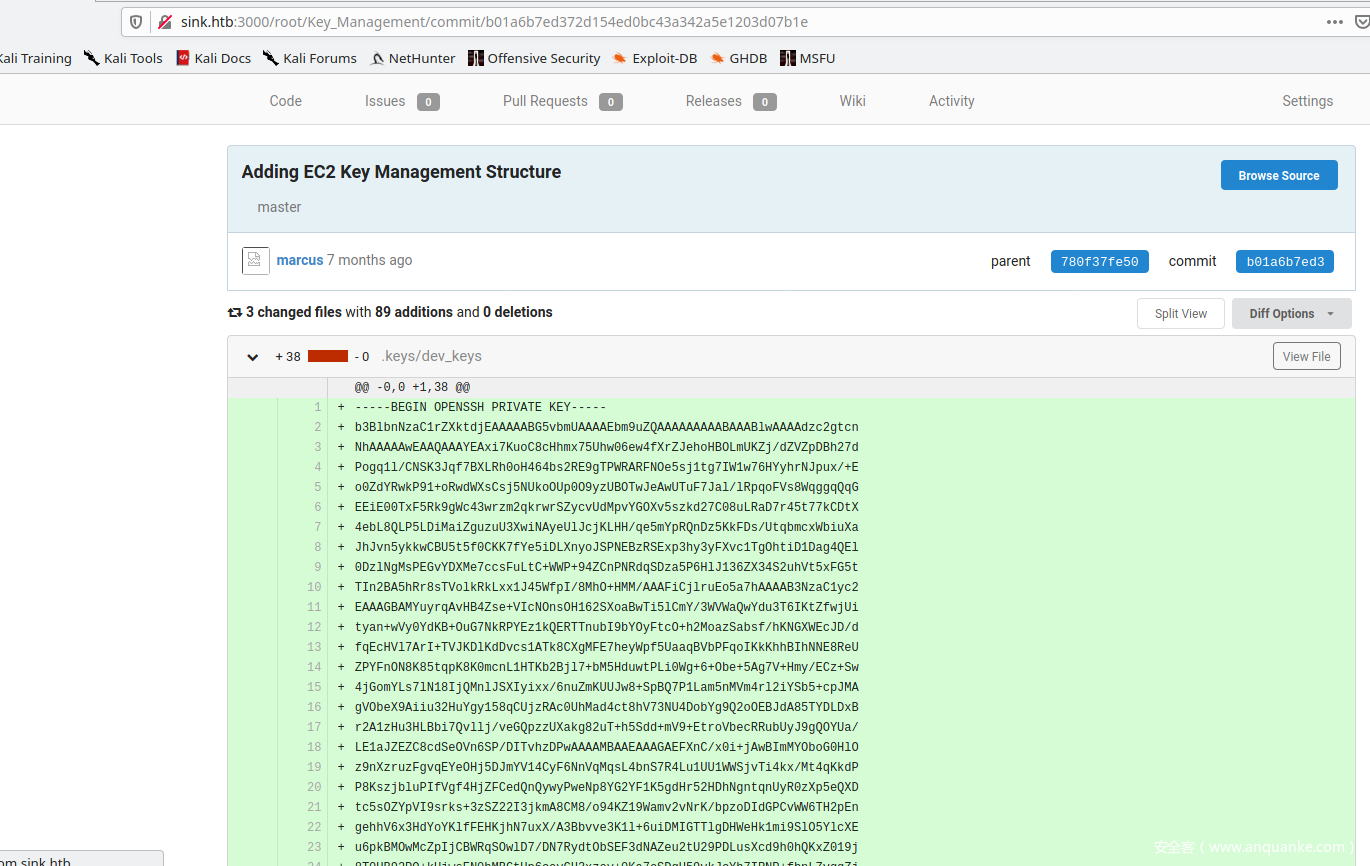The image size is (1370, 866).
Task: Click marcus's avatar image
Action: tap(256, 261)
